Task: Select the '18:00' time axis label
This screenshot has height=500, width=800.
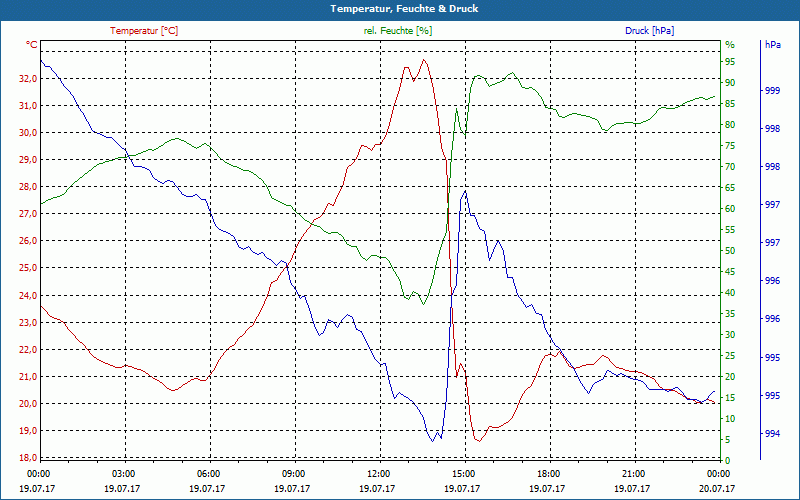Action: (x=548, y=473)
